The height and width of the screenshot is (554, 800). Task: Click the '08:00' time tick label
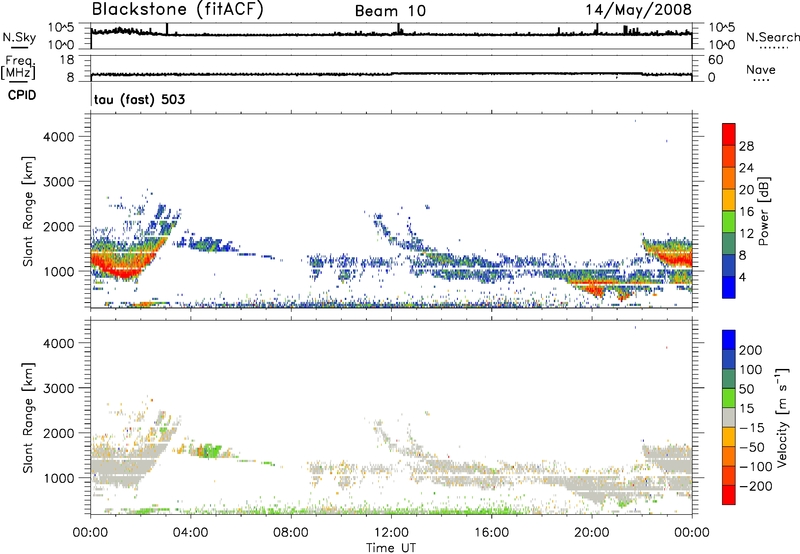tap(290, 533)
